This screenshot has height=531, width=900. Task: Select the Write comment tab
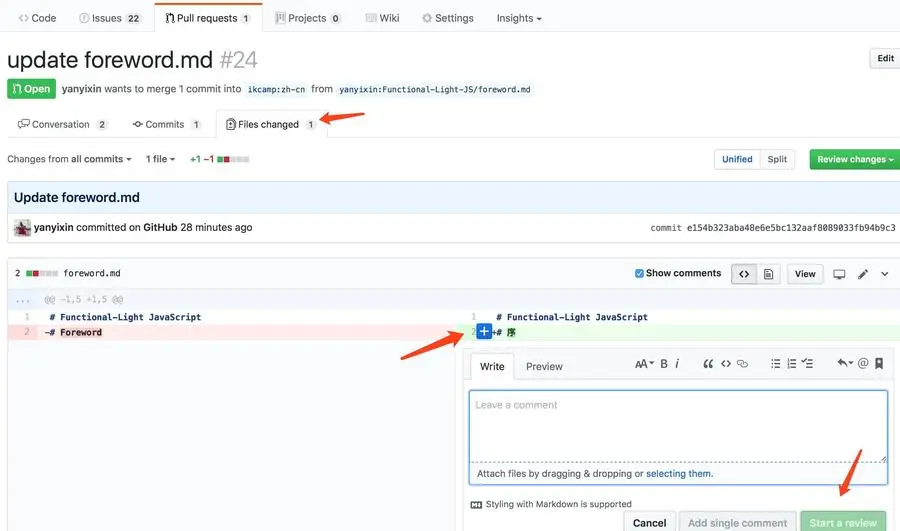point(492,366)
